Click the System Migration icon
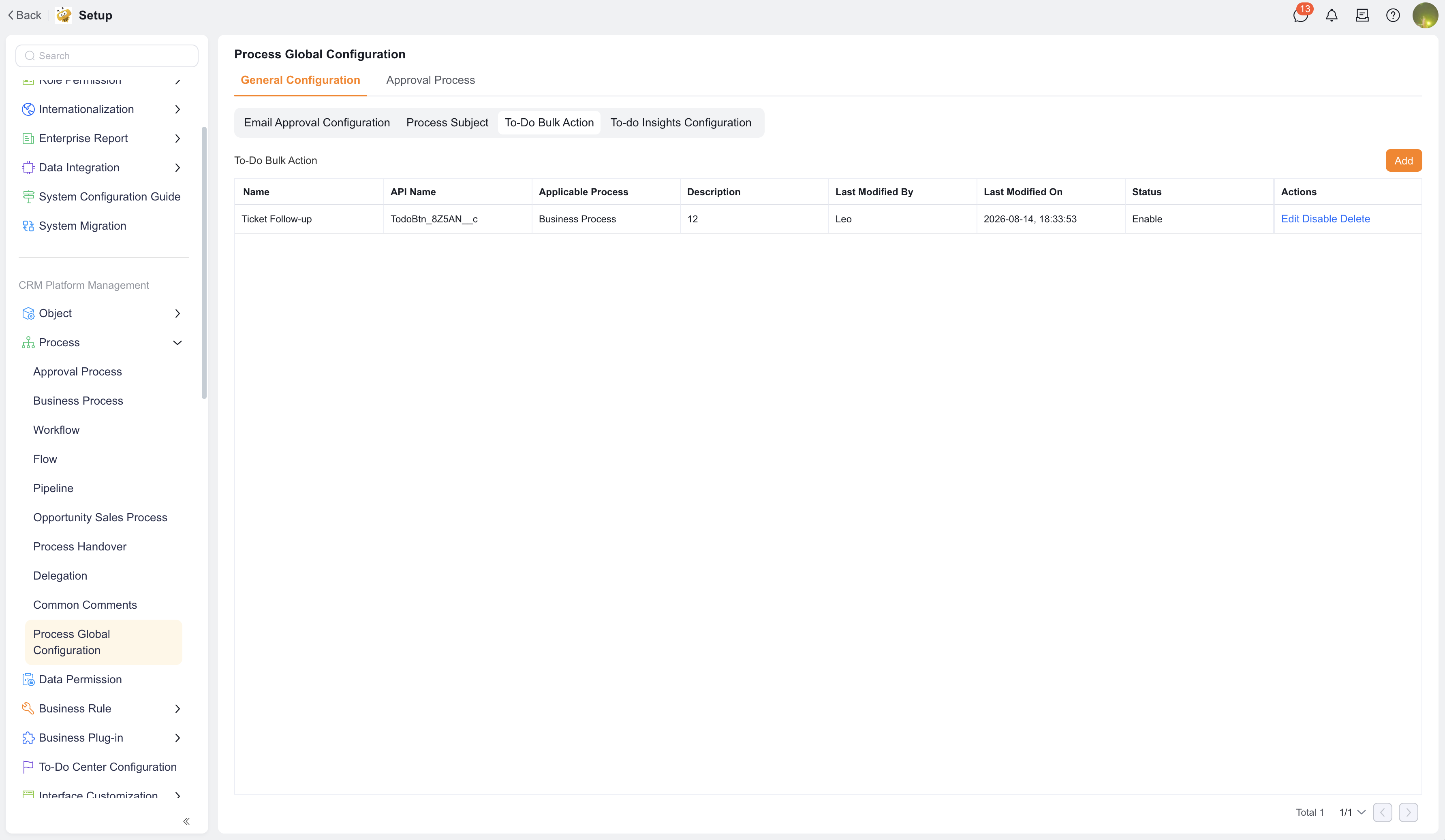 coord(28,226)
